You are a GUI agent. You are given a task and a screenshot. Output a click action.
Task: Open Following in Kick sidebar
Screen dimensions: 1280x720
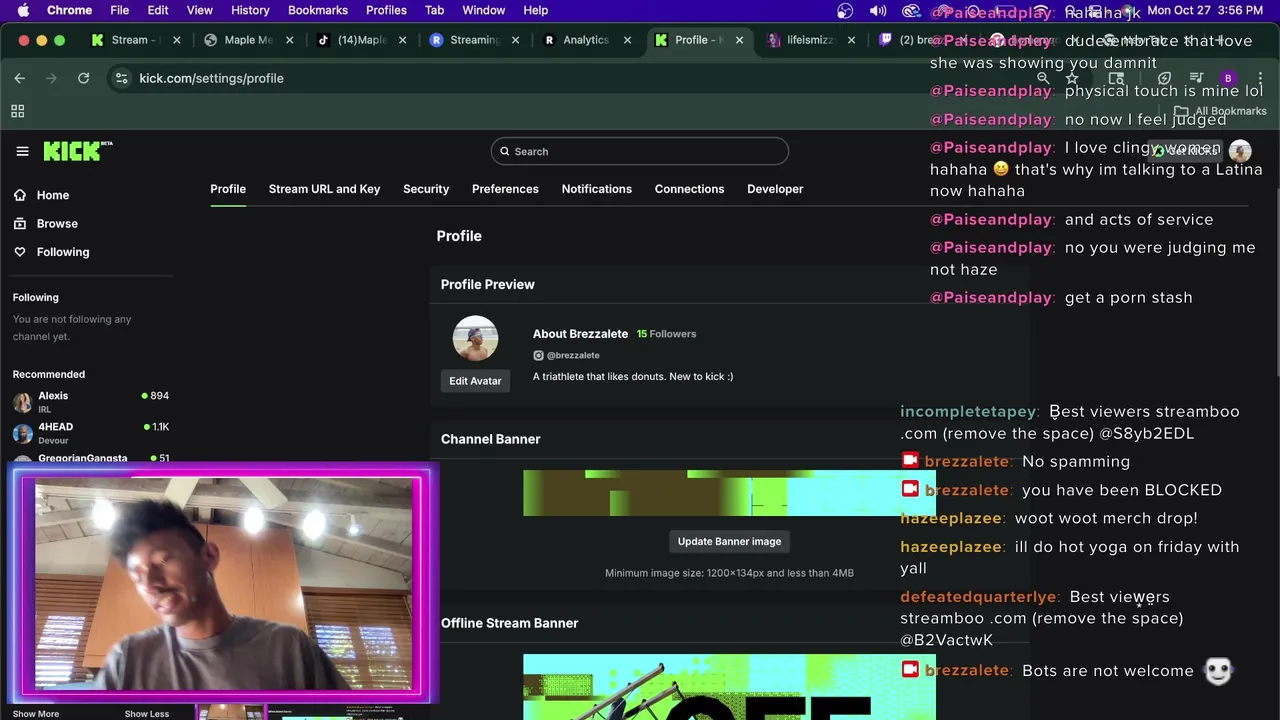(51, 252)
